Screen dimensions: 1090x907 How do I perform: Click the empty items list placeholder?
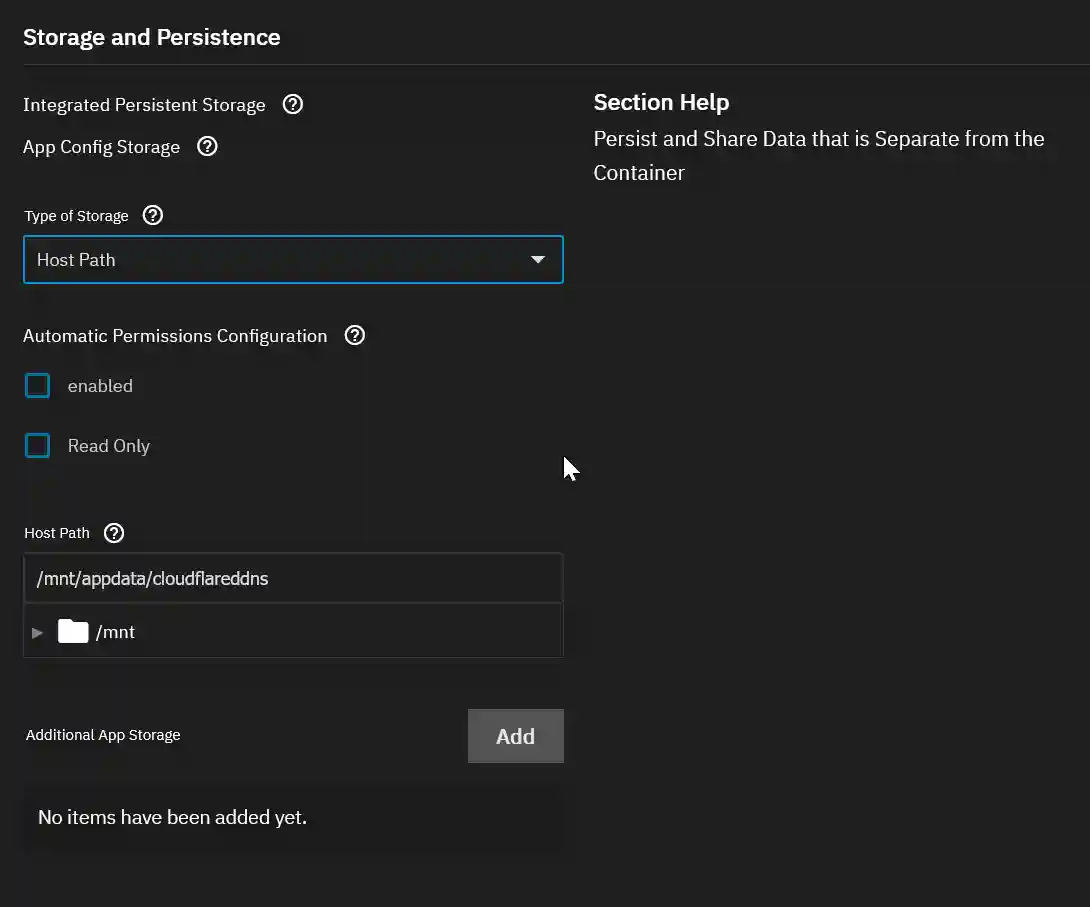point(171,817)
